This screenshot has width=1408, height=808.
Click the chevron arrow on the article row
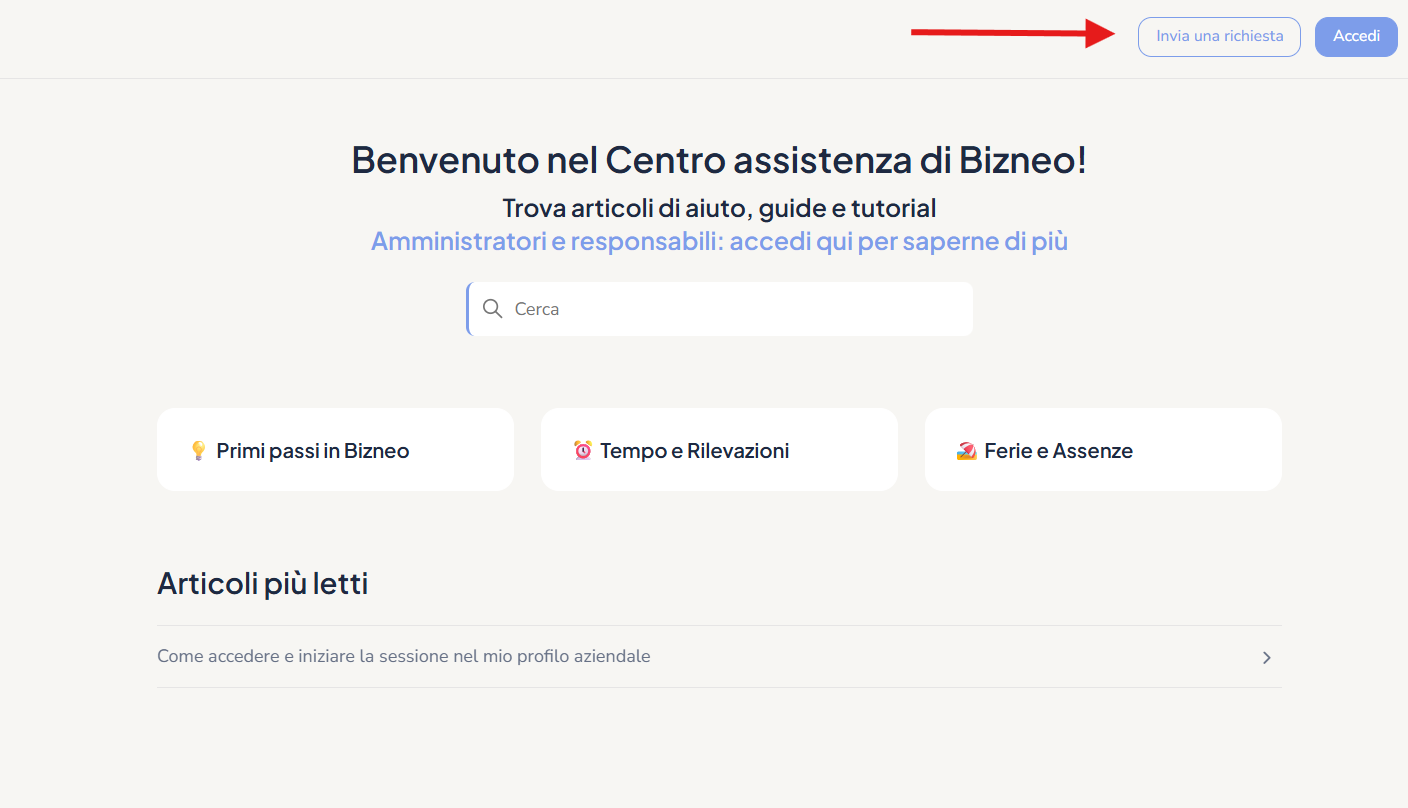coord(1266,657)
